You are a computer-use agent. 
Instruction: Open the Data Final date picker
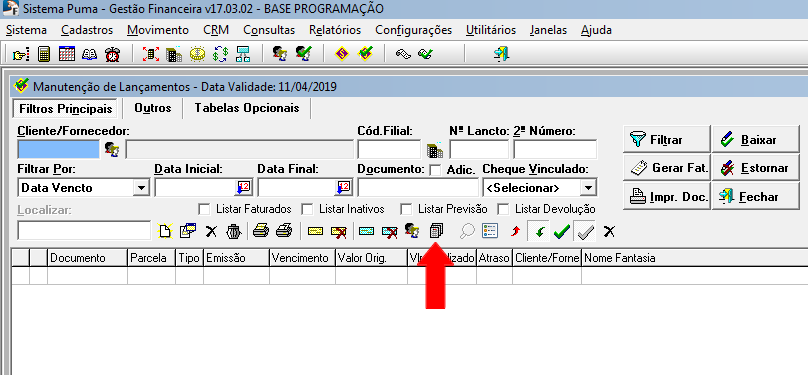344,188
